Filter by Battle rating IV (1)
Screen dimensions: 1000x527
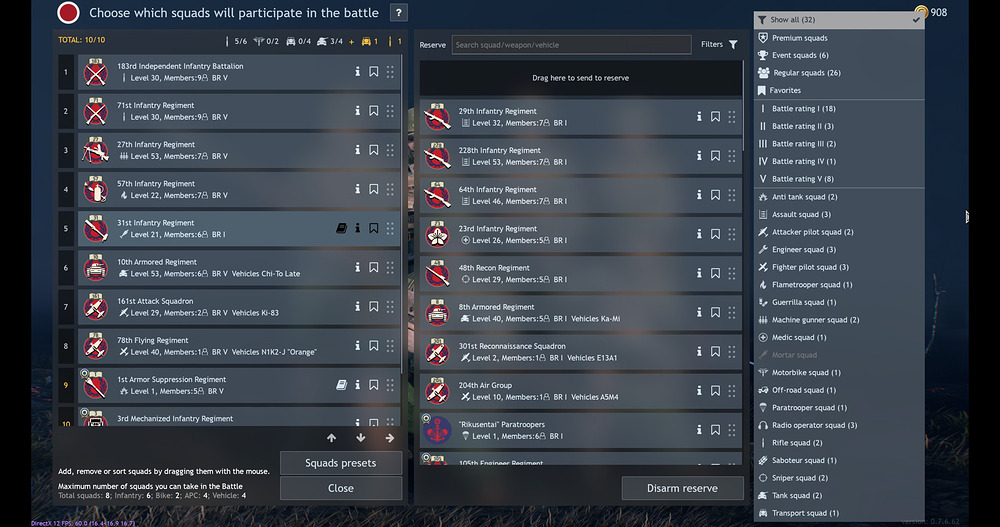coord(839,161)
